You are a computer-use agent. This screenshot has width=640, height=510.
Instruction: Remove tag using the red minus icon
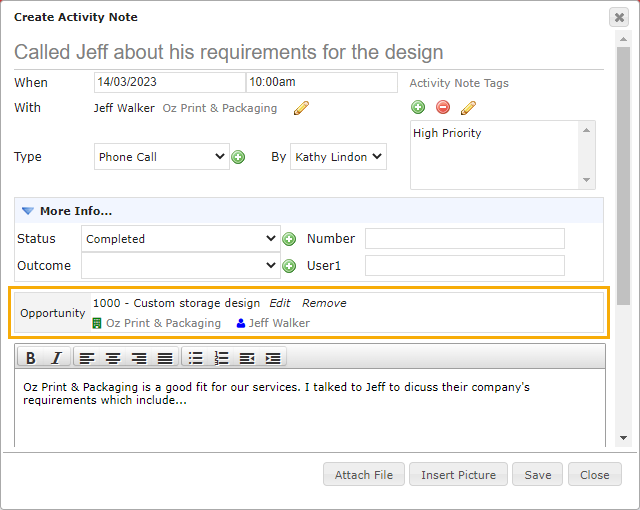pos(443,107)
